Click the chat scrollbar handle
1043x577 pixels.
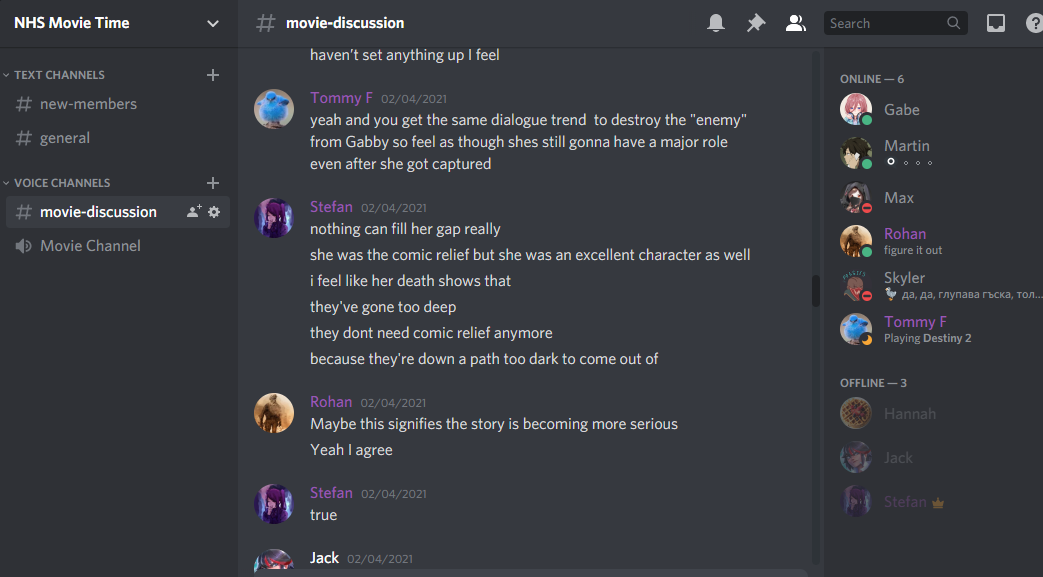[816, 291]
